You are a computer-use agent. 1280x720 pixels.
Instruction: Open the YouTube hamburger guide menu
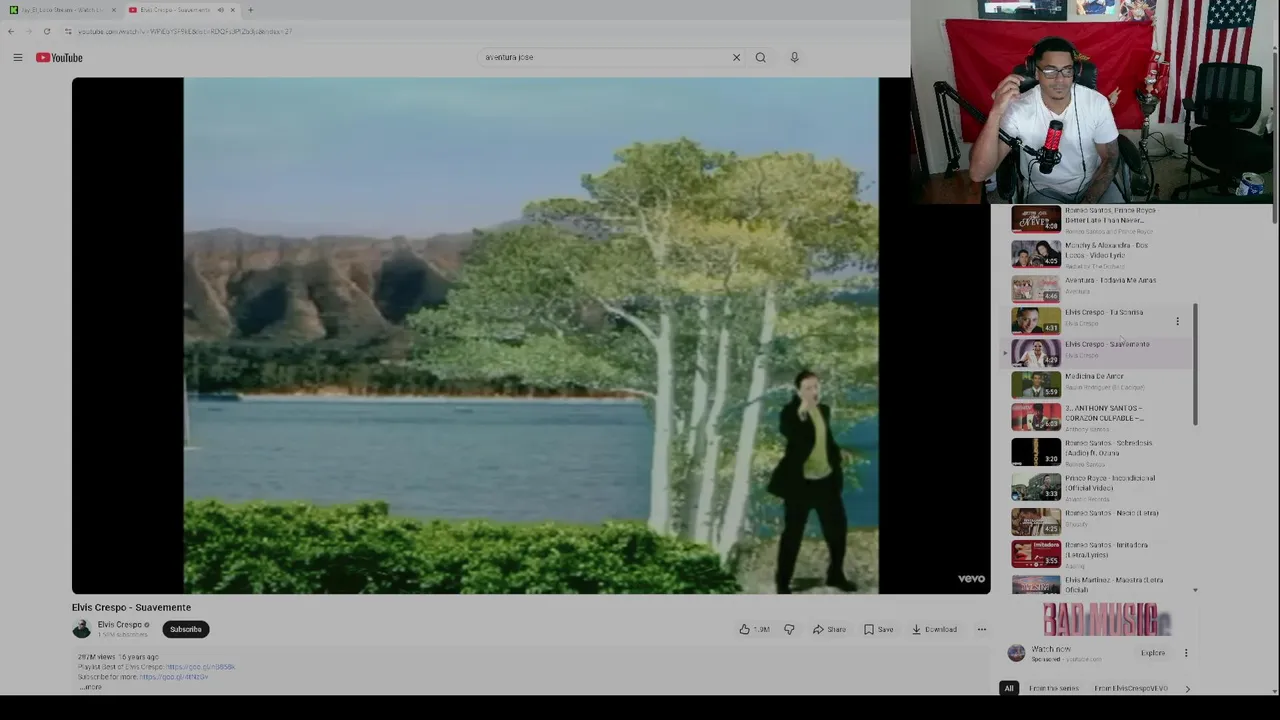click(x=18, y=58)
